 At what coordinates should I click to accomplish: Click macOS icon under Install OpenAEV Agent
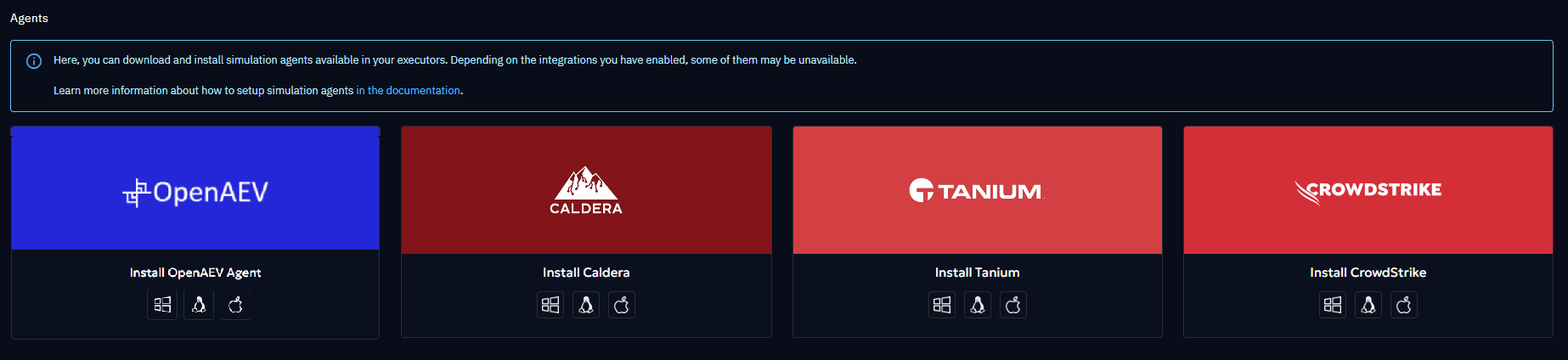[x=235, y=305]
